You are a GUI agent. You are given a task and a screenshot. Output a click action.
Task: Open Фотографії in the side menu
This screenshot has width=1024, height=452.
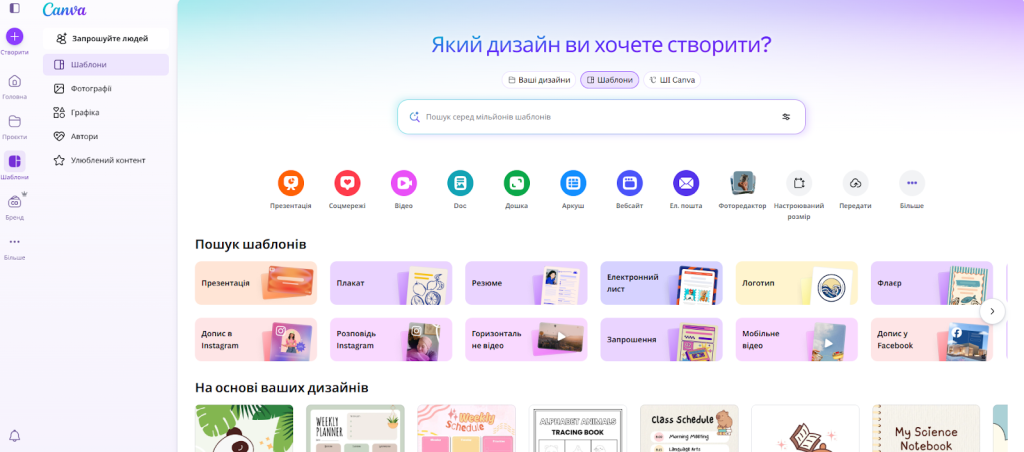point(91,88)
